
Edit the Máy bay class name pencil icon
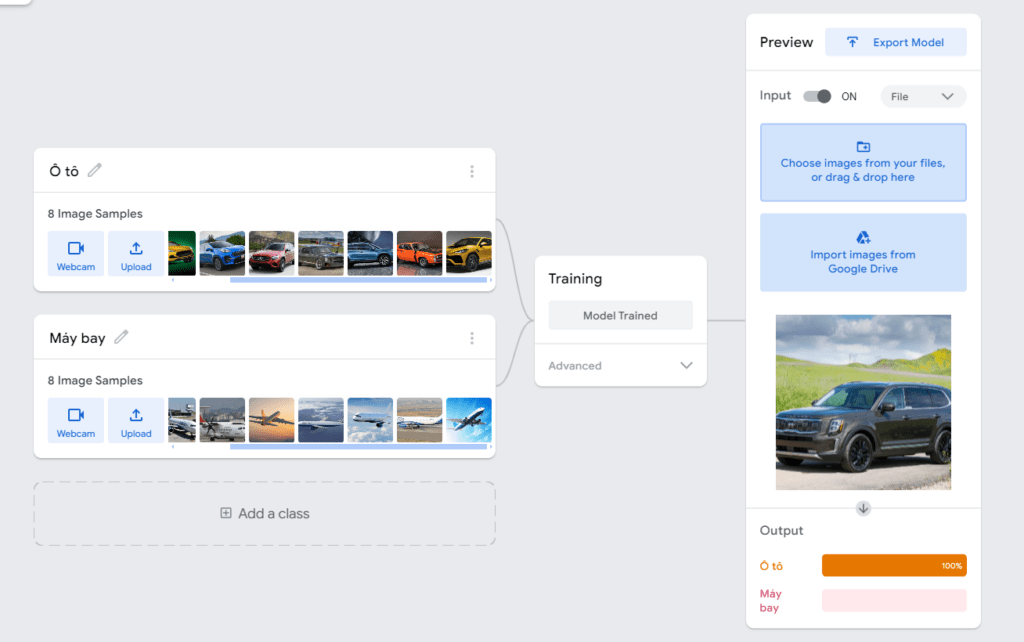(x=121, y=337)
